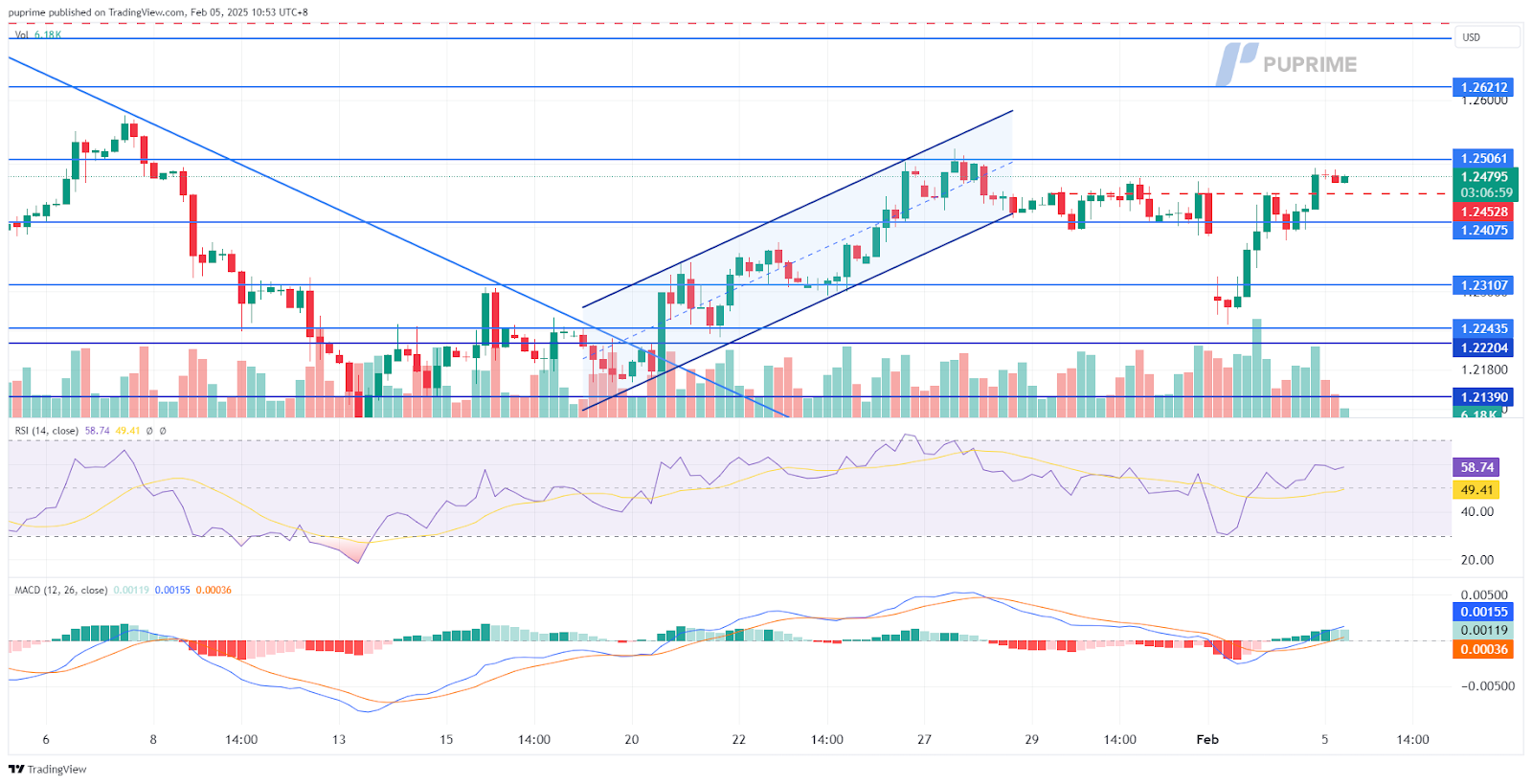The height and width of the screenshot is (784, 1532).
Task: Click the TradingView logo at bottom left
Action: (x=48, y=769)
